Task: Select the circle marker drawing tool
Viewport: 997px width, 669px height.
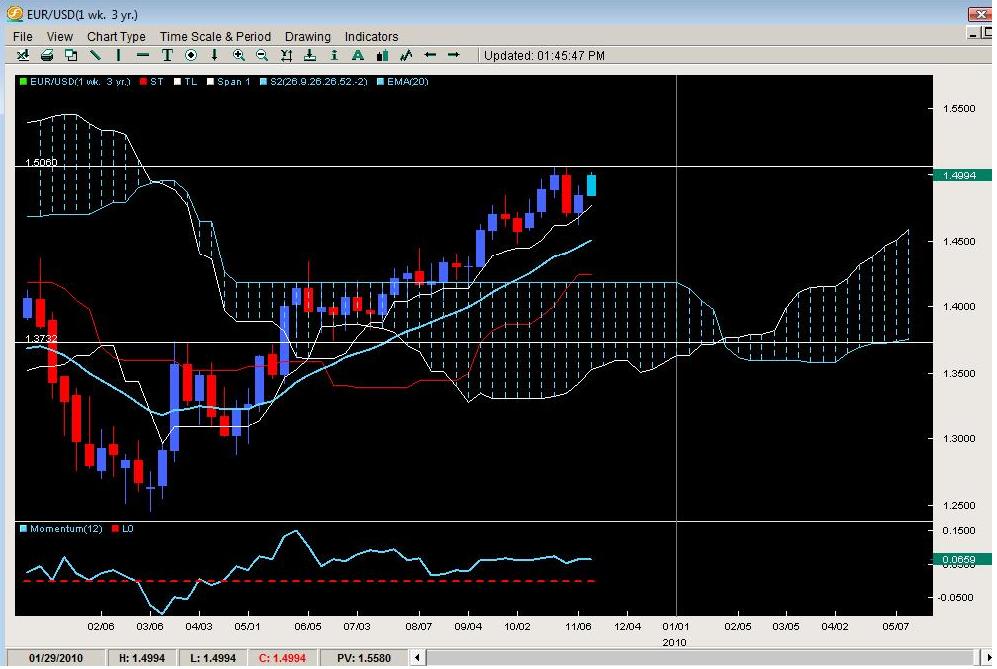Action: point(191,55)
